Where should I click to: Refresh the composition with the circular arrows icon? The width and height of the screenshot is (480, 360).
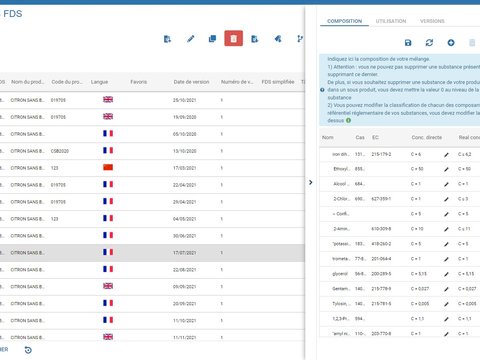point(429,43)
